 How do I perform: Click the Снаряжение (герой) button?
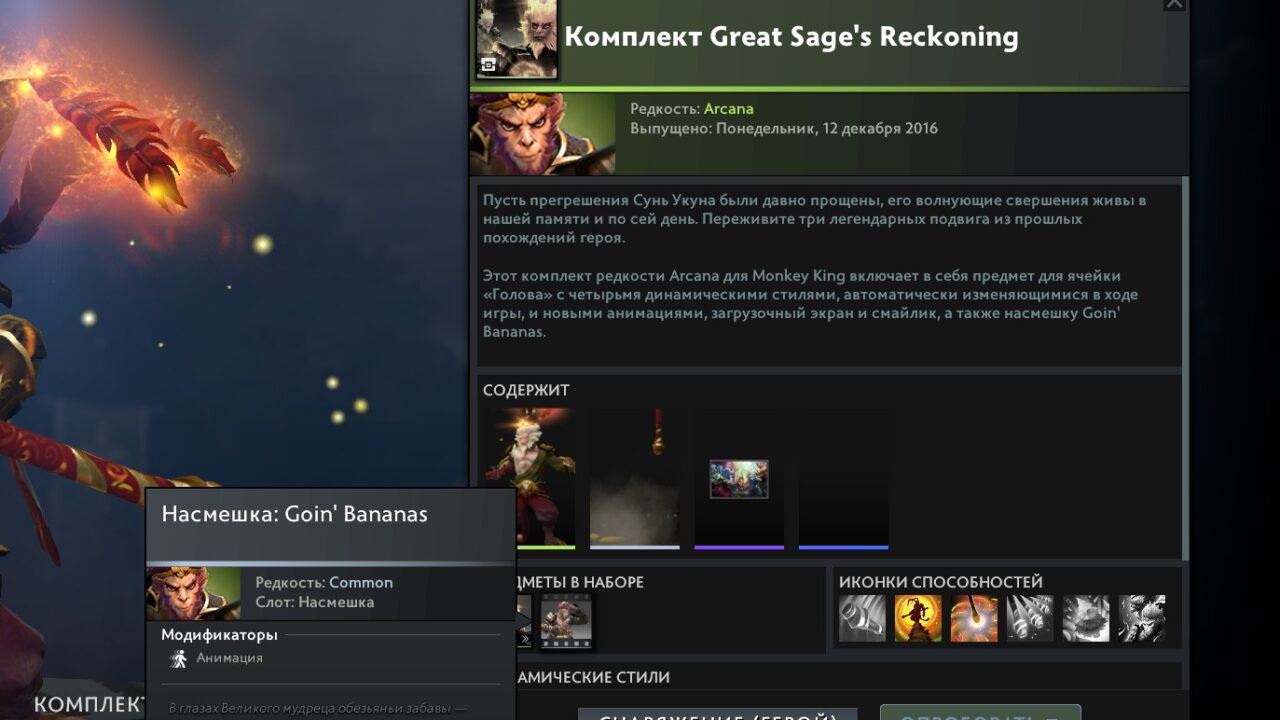tap(718, 714)
